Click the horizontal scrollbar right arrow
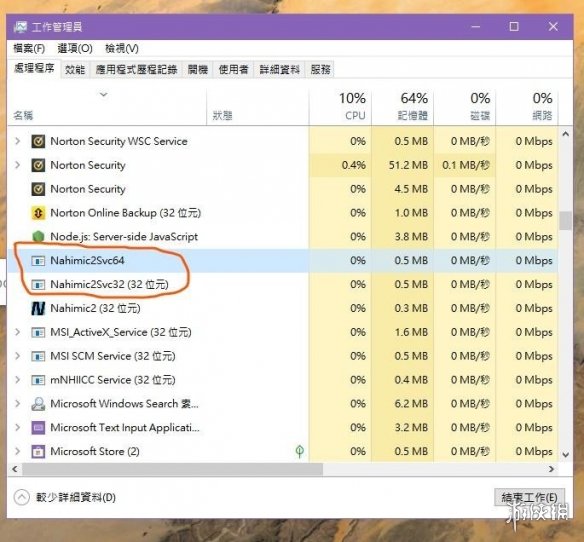This screenshot has width=584, height=542. pos(552,469)
